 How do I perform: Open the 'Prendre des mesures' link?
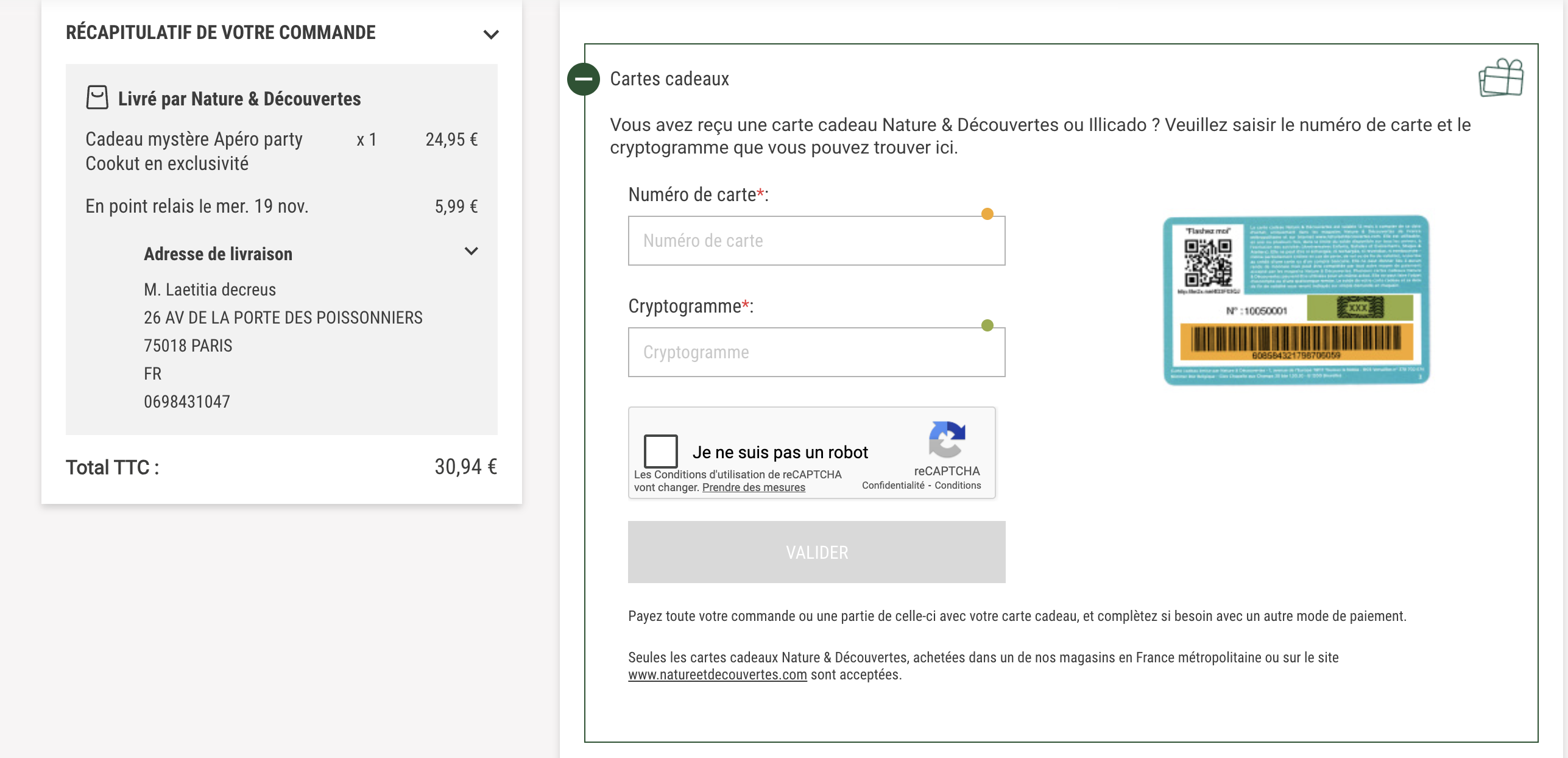point(754,487)
